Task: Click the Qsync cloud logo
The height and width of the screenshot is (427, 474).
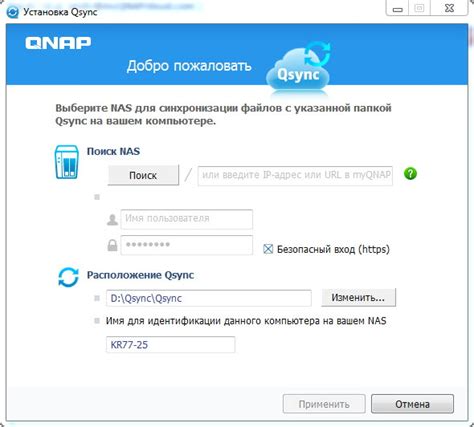Action: point(298,67)
